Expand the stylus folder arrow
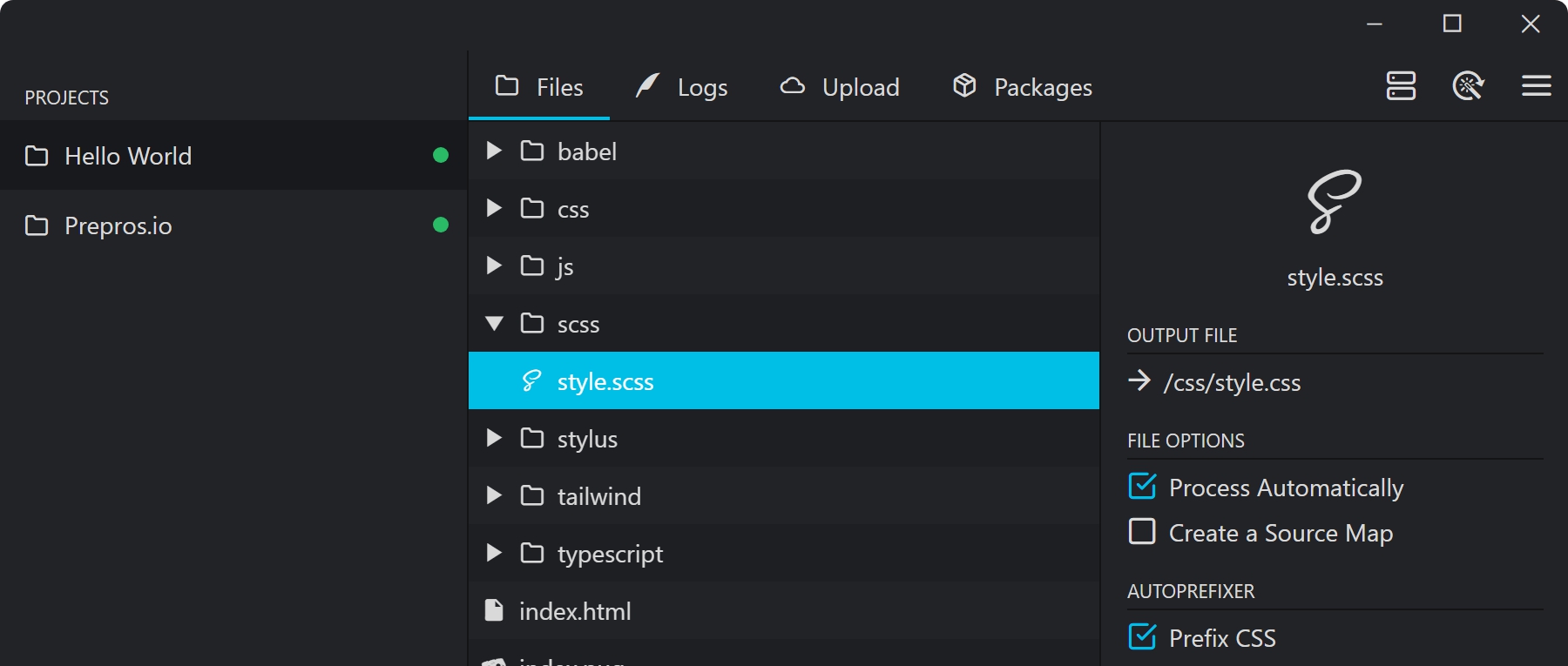 pos(494,438)
